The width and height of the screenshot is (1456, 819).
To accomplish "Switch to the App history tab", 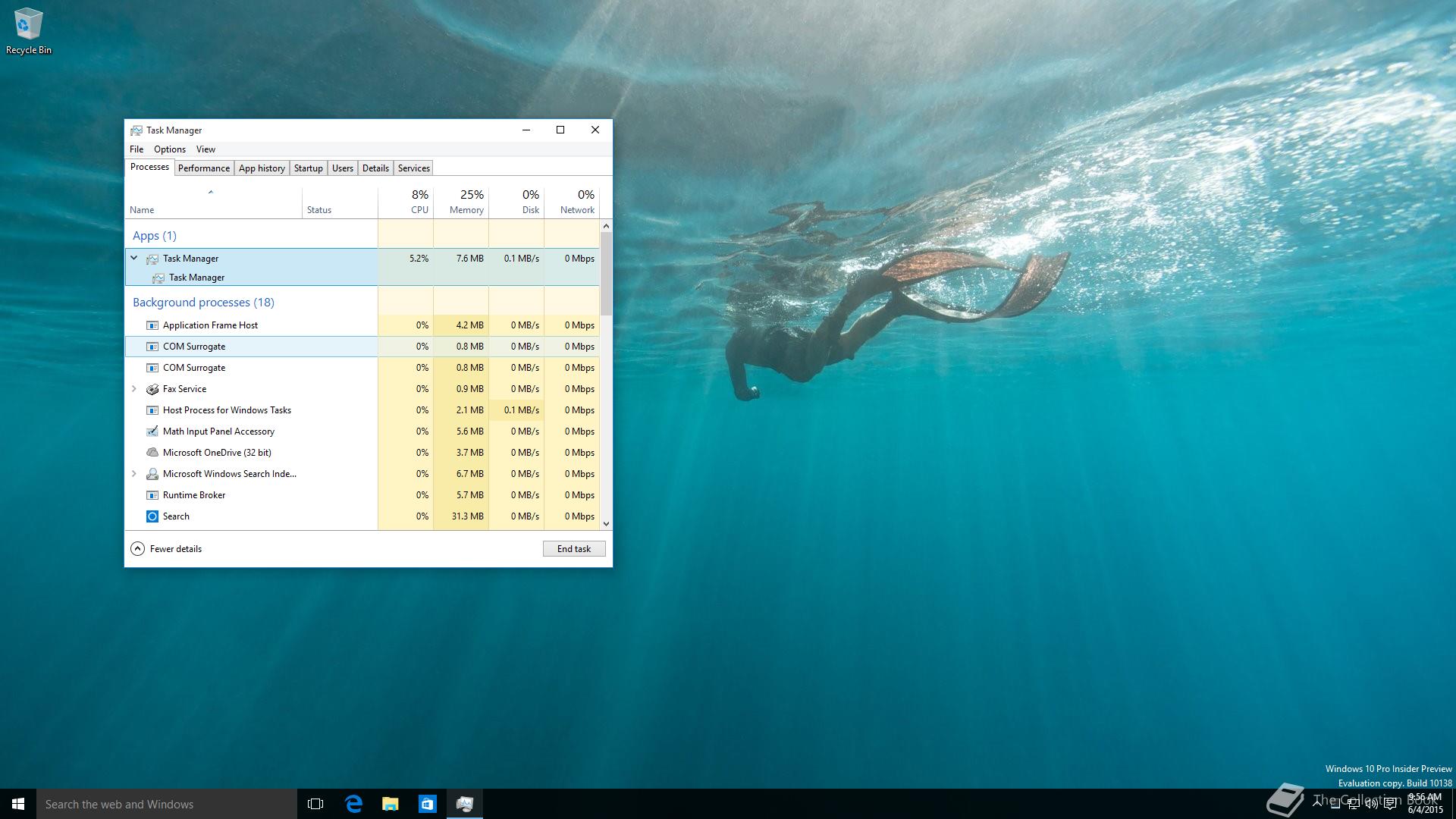I will [262, 168].
